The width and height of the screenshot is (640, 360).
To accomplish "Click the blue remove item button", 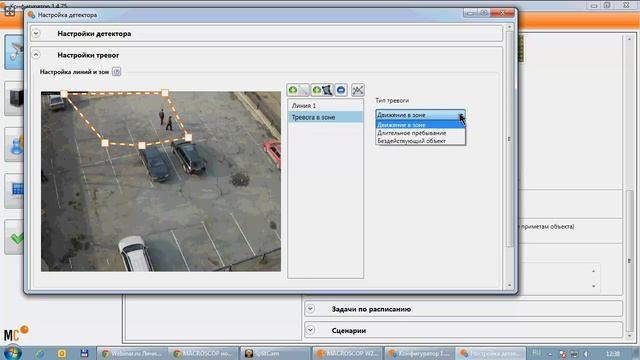I will pos(341,90).
